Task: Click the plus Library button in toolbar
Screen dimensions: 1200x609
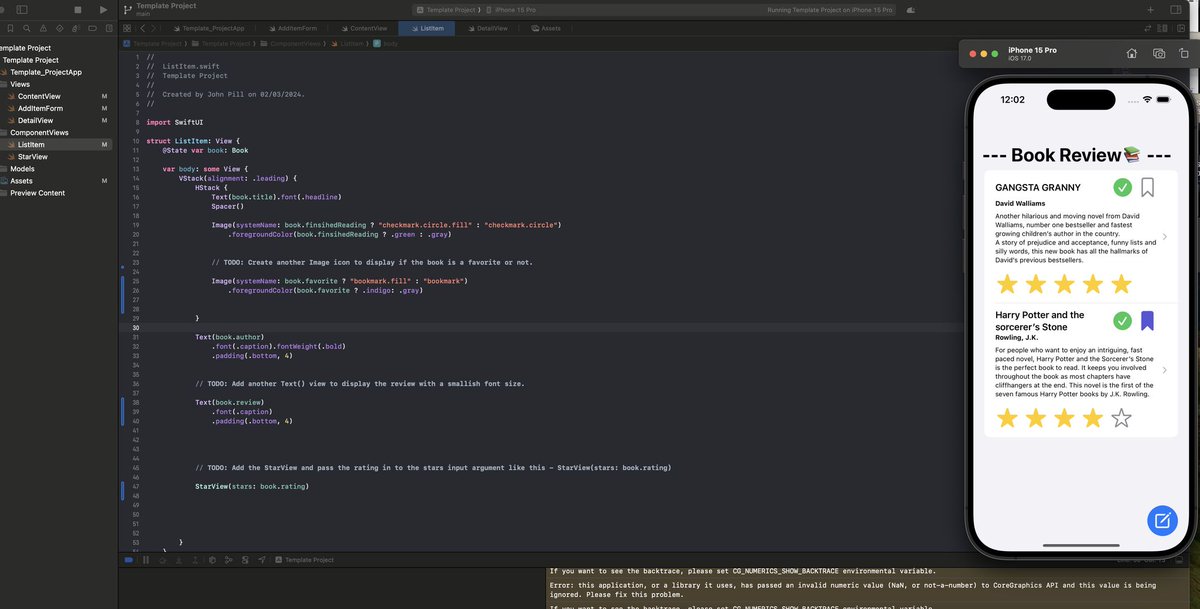Action: (x=1150, y=9)
